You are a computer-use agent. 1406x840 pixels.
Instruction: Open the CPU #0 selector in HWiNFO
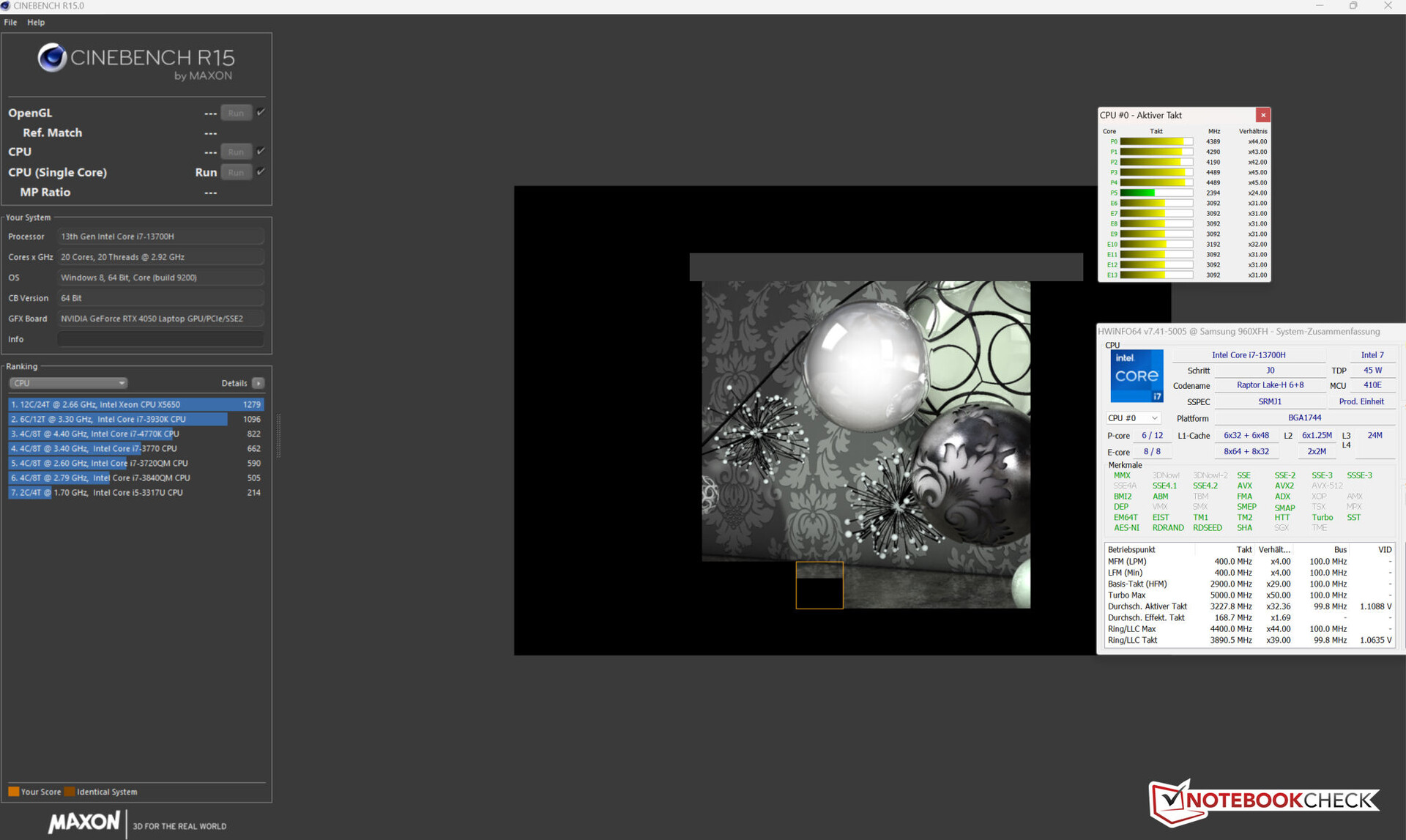[x=1132, y=418]
